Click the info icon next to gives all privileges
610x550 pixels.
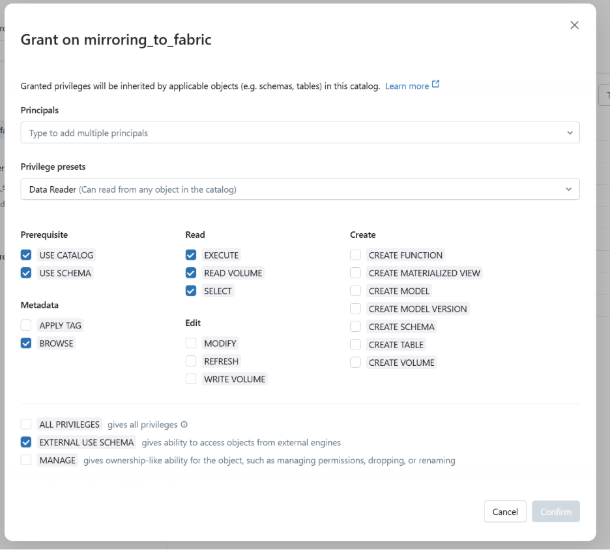184,424
